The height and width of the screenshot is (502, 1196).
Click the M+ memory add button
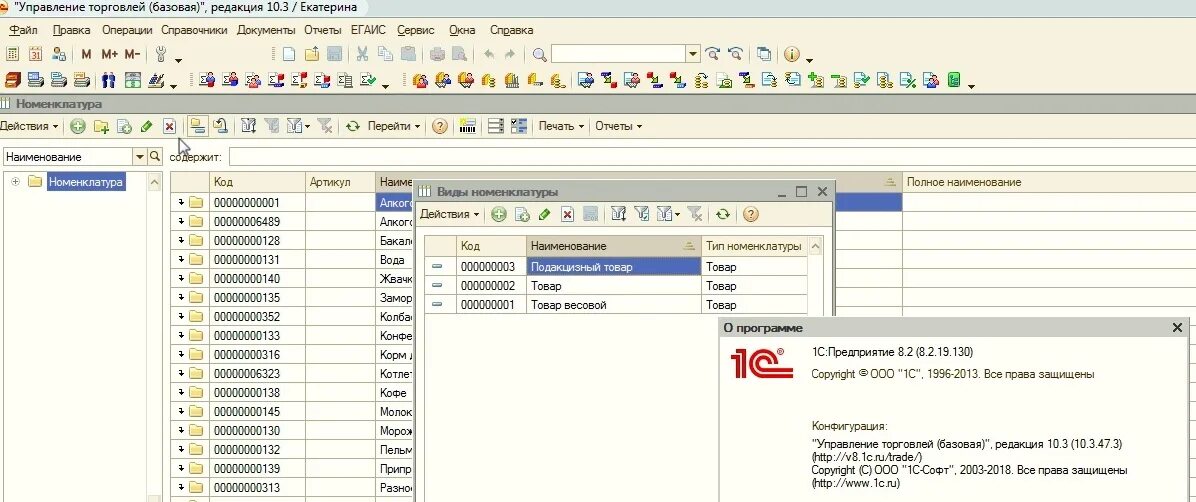109,54
